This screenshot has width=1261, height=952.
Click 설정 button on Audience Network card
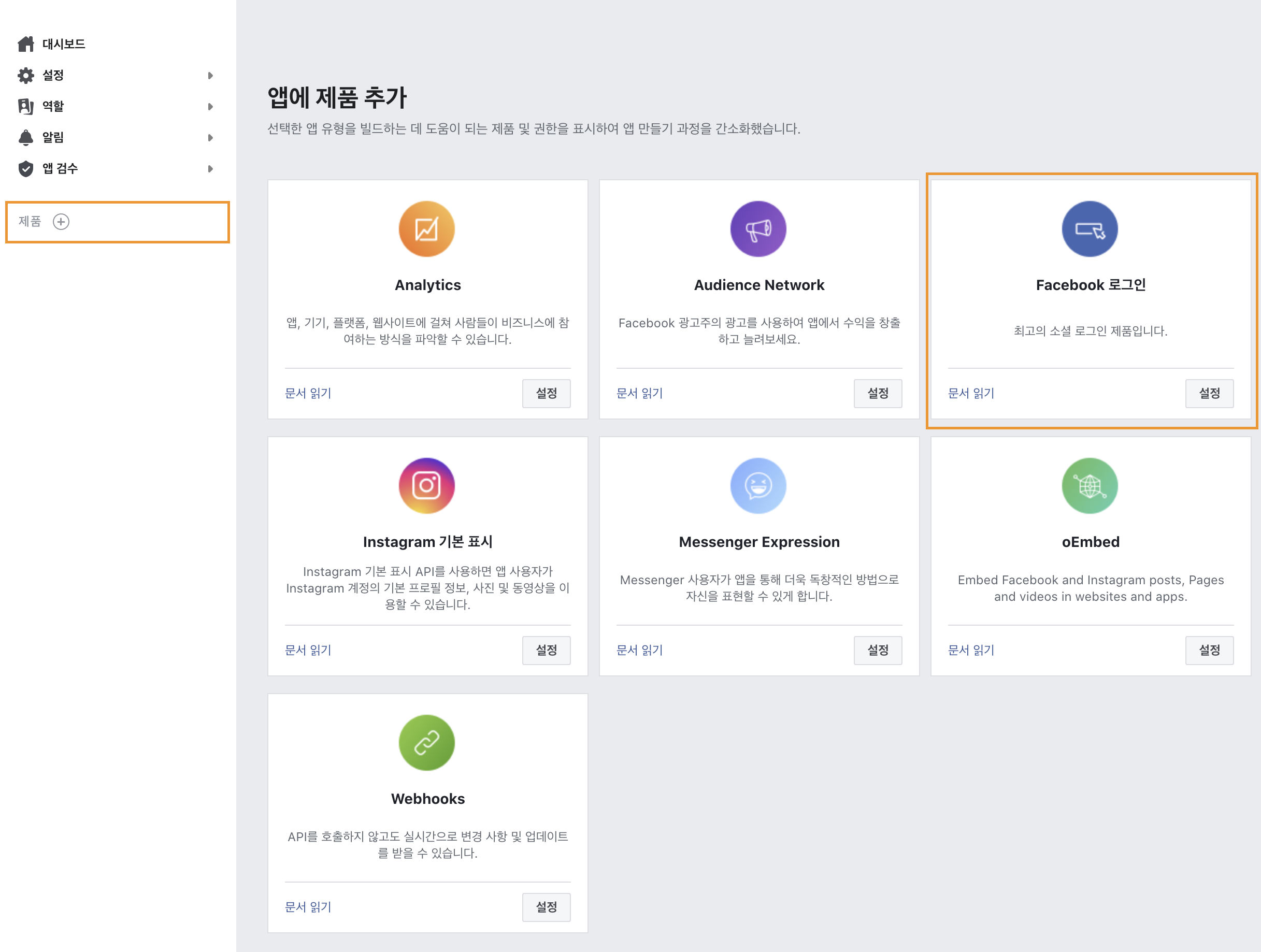pyautogui.click(x=878, y=393)
